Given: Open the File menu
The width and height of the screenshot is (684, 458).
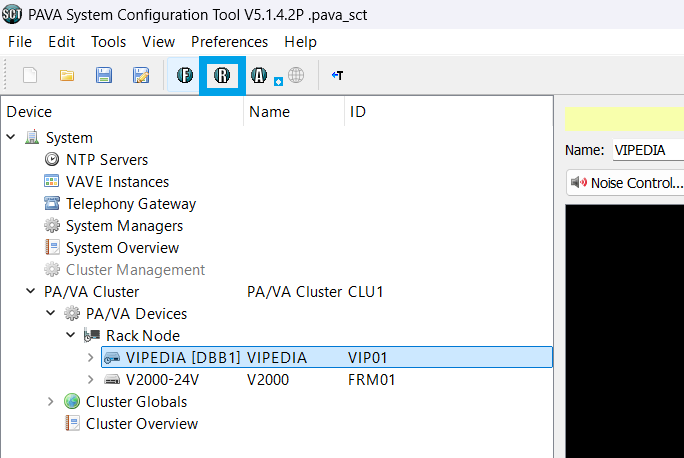Looking at the screenshot, I should [x=20, y=42].
